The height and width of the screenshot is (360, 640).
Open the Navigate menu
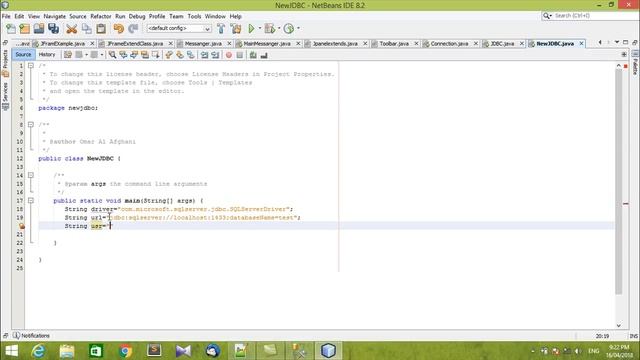pyautogui.click(x=55, y=16)
